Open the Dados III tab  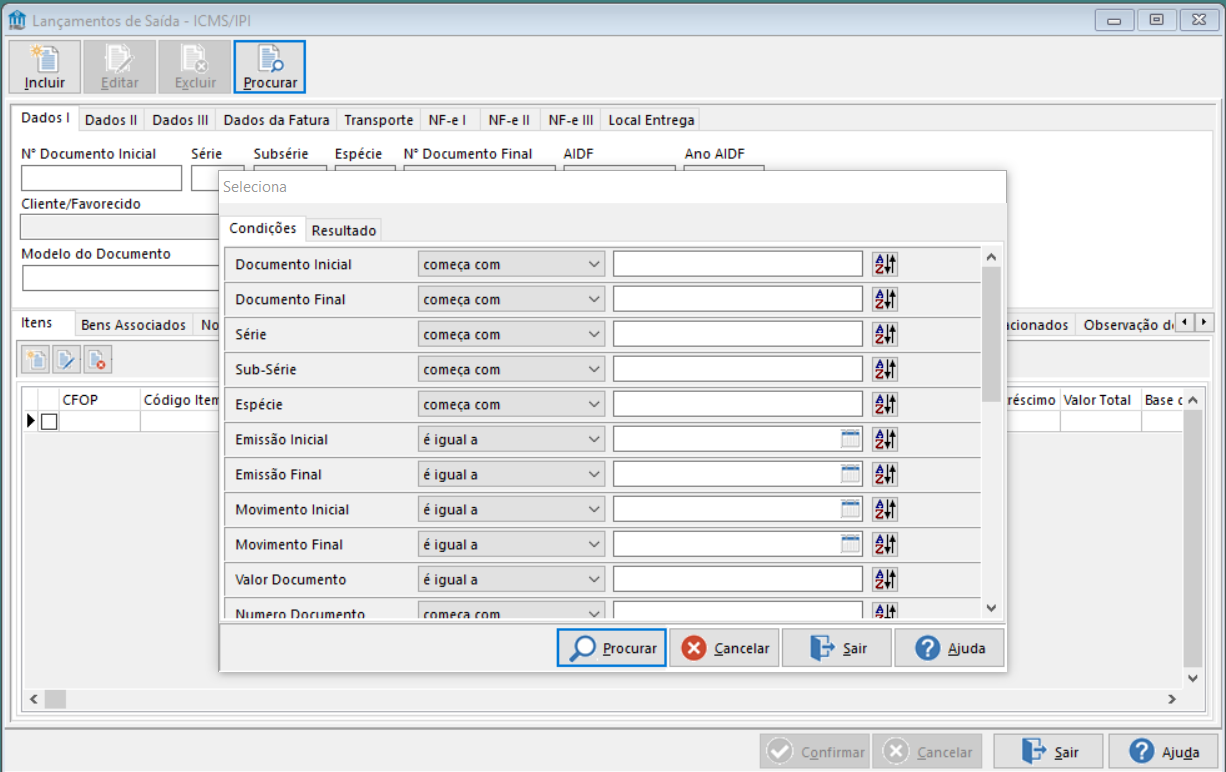[180, 120]
